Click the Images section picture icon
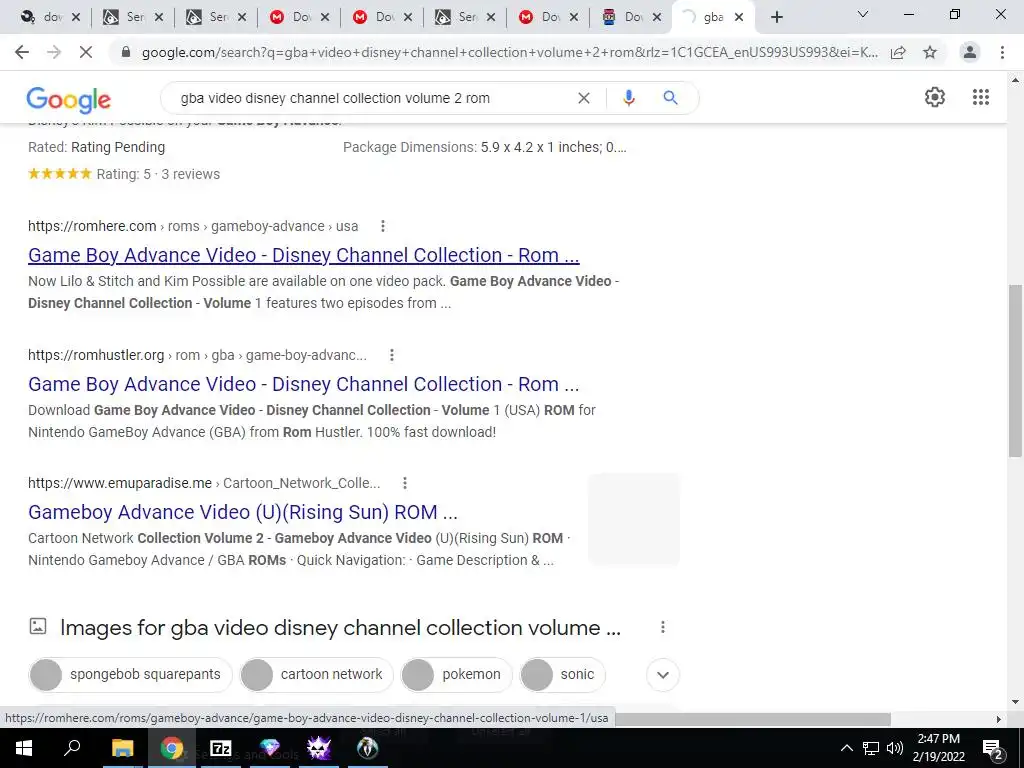Screen dimensions: 1024x768 click(38, 626)
